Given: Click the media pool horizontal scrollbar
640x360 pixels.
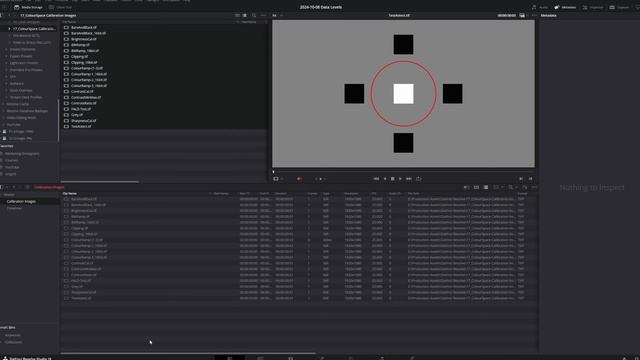Looking at the screenshot, I should (188, 353).
